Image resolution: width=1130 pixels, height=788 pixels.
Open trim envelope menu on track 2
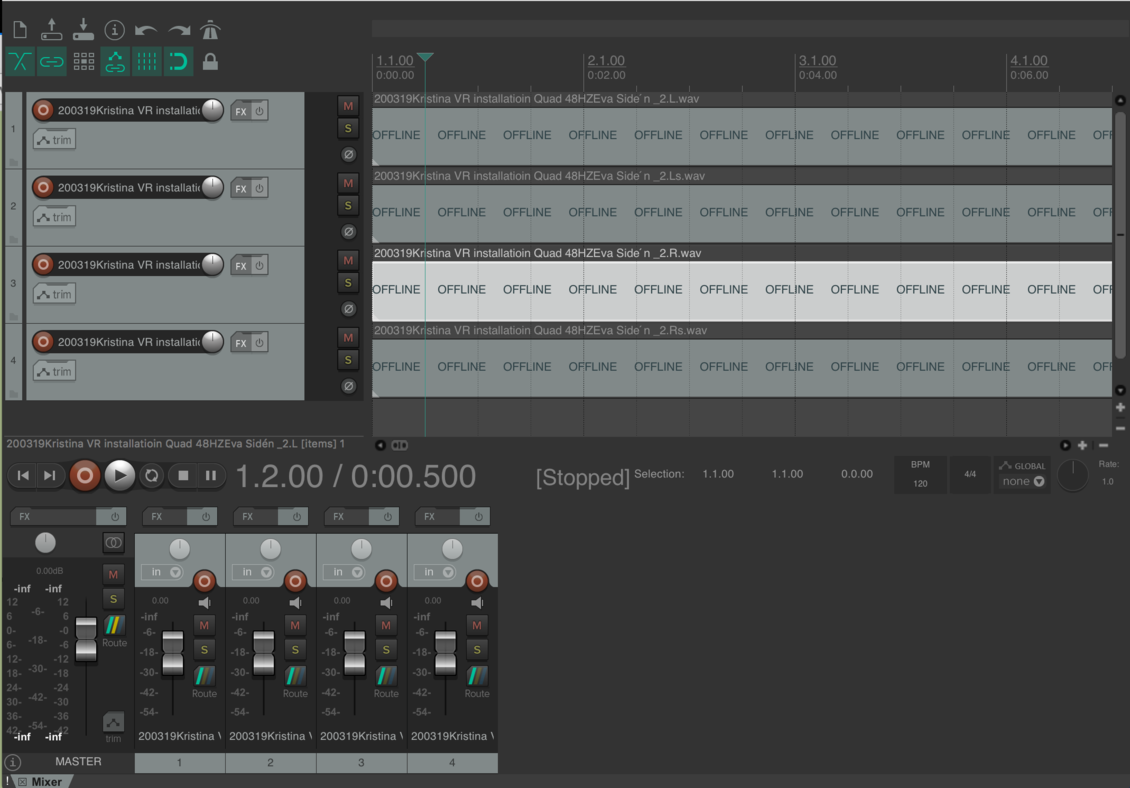click(55, 217)
